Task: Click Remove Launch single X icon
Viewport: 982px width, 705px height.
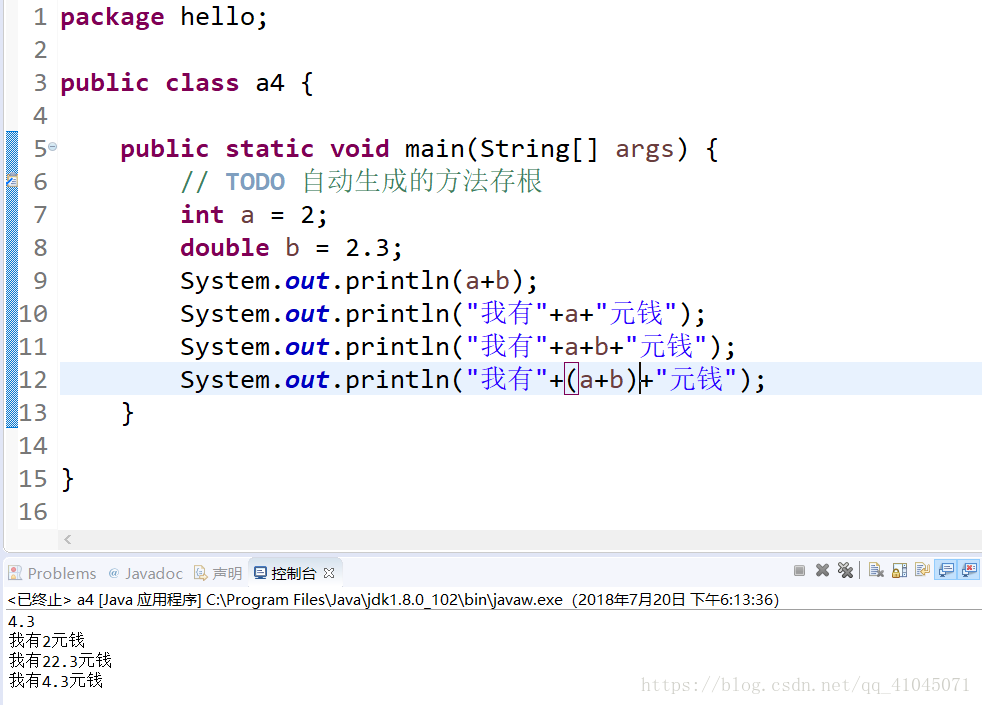Action: click(x=822, y=570)
